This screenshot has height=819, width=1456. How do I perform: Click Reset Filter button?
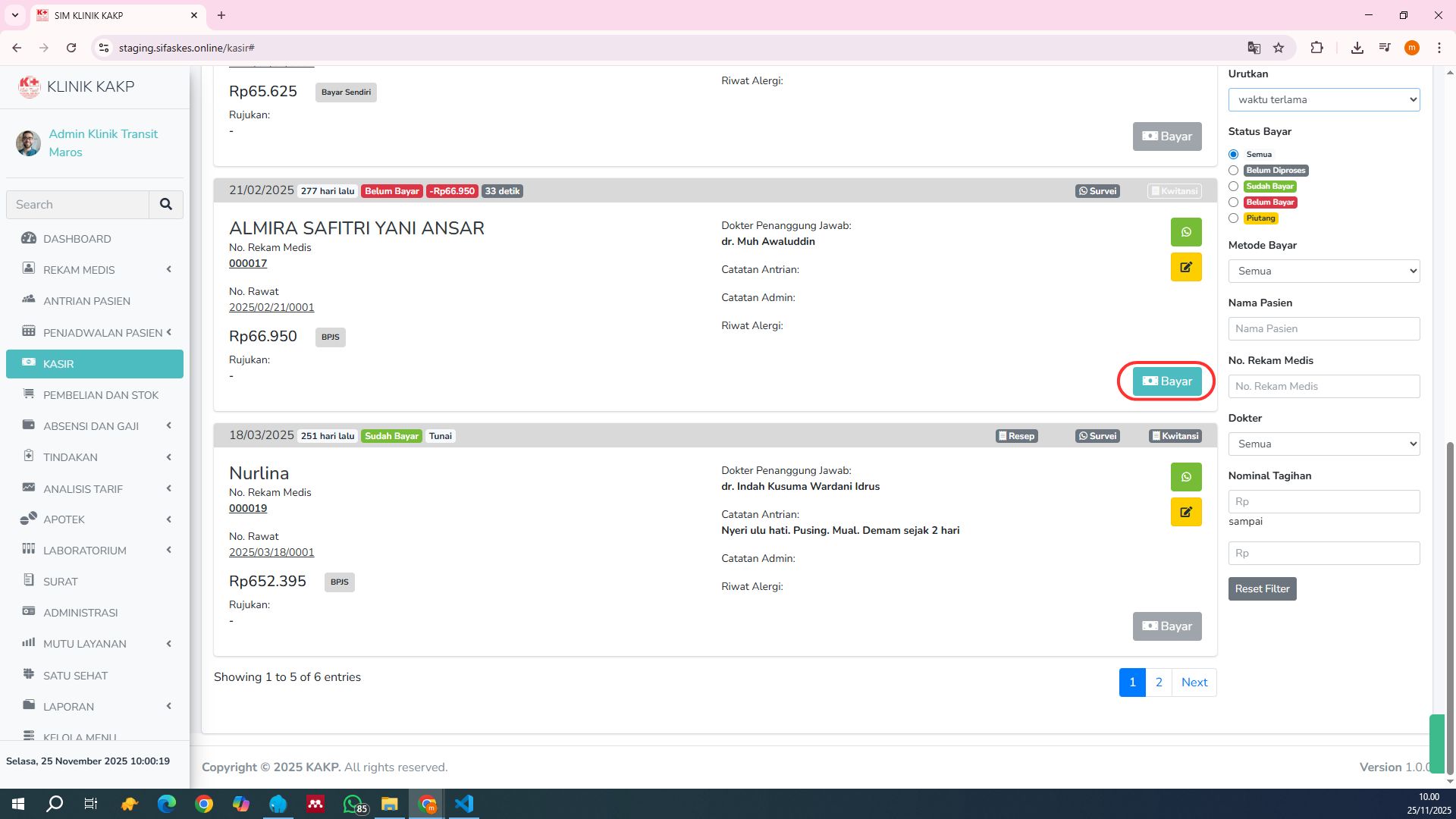[x=1262, y=588]
